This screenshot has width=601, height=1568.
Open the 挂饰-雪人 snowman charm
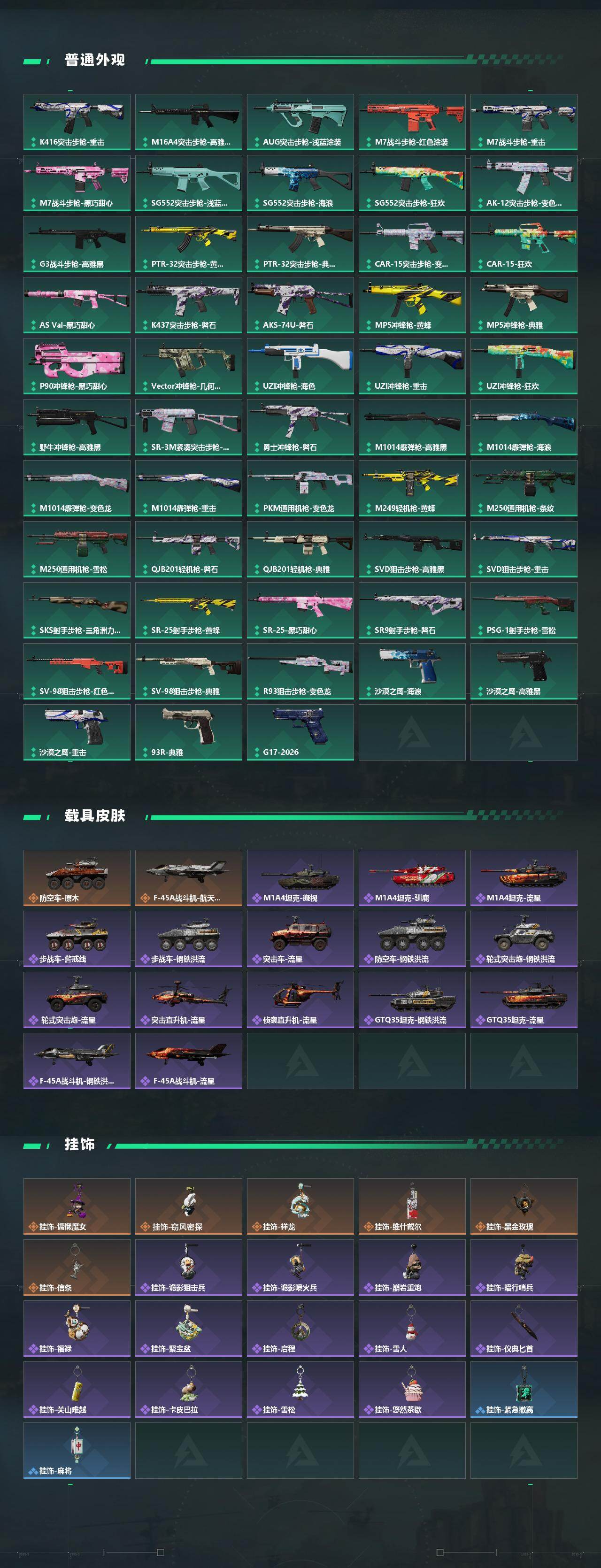(x=412, y=1329)
